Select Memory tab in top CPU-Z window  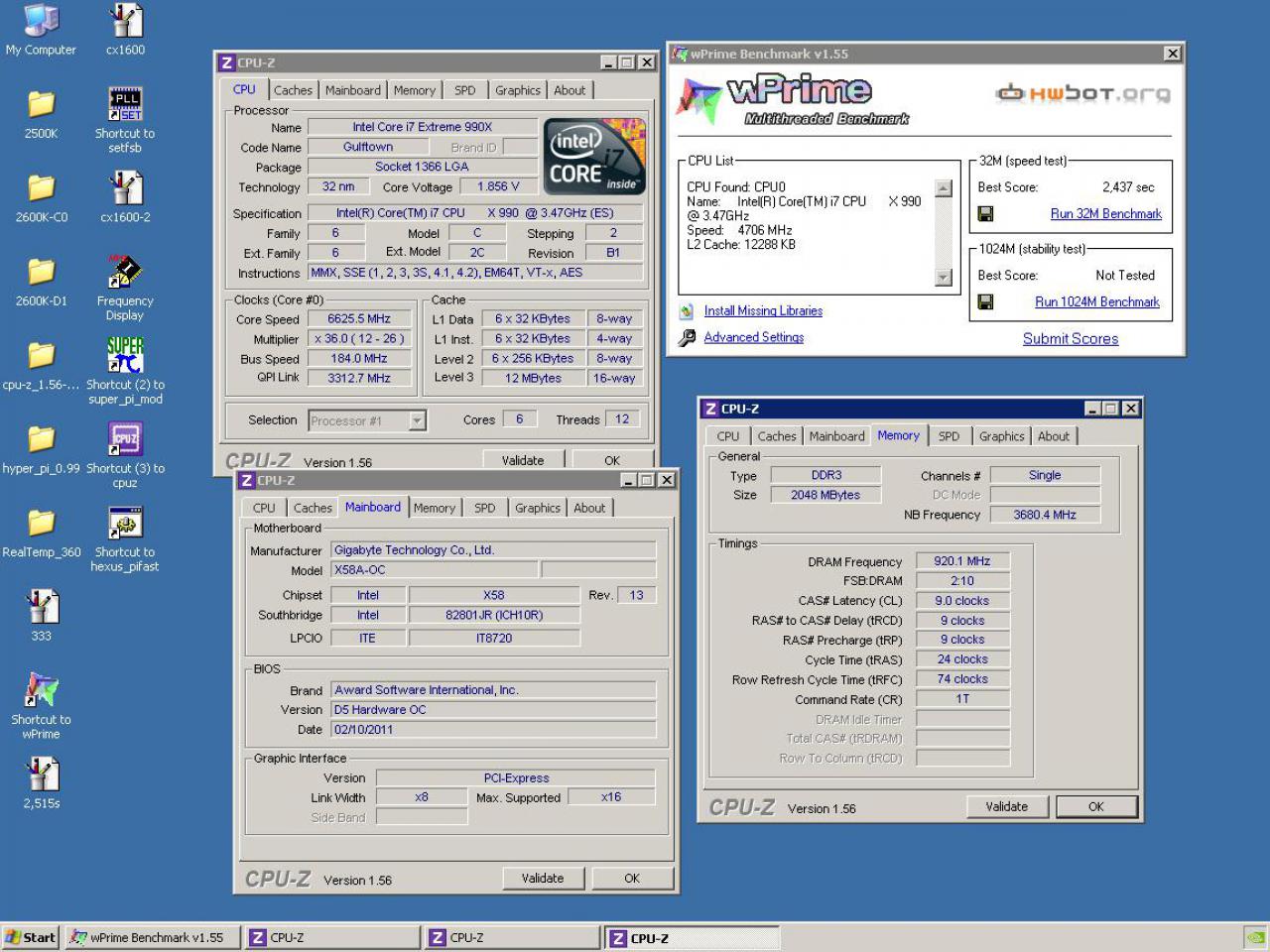pyautogui.click(x=415, y=90)
